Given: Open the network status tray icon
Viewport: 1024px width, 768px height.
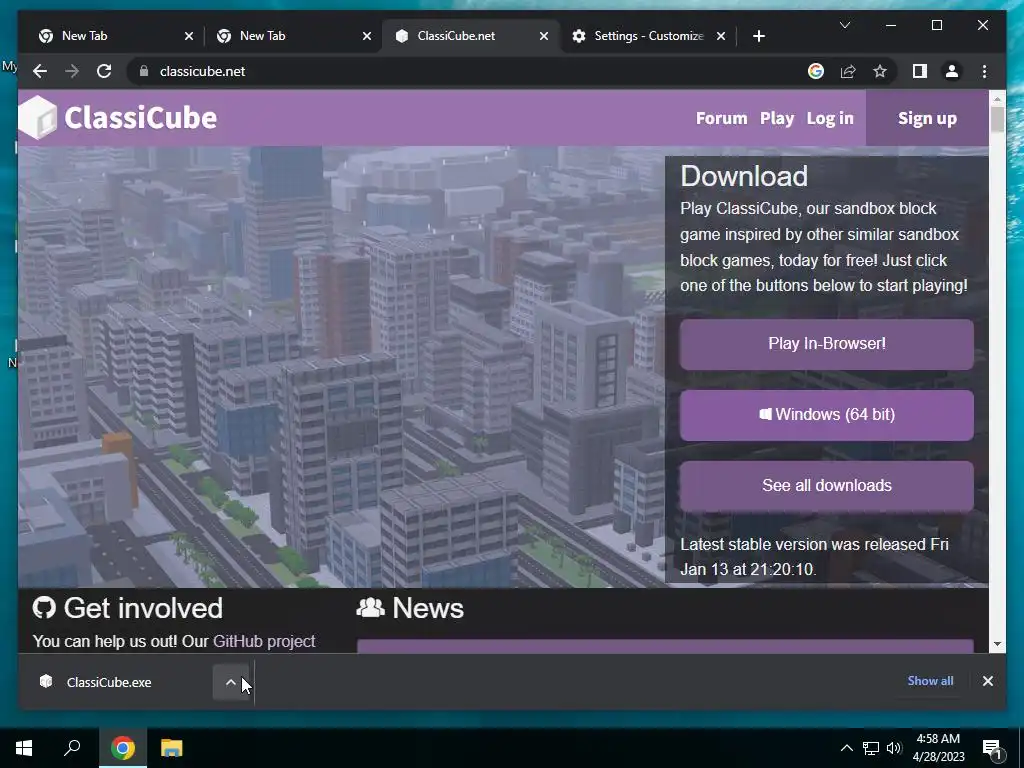Looking at the screenshot, I should (871, 748).
